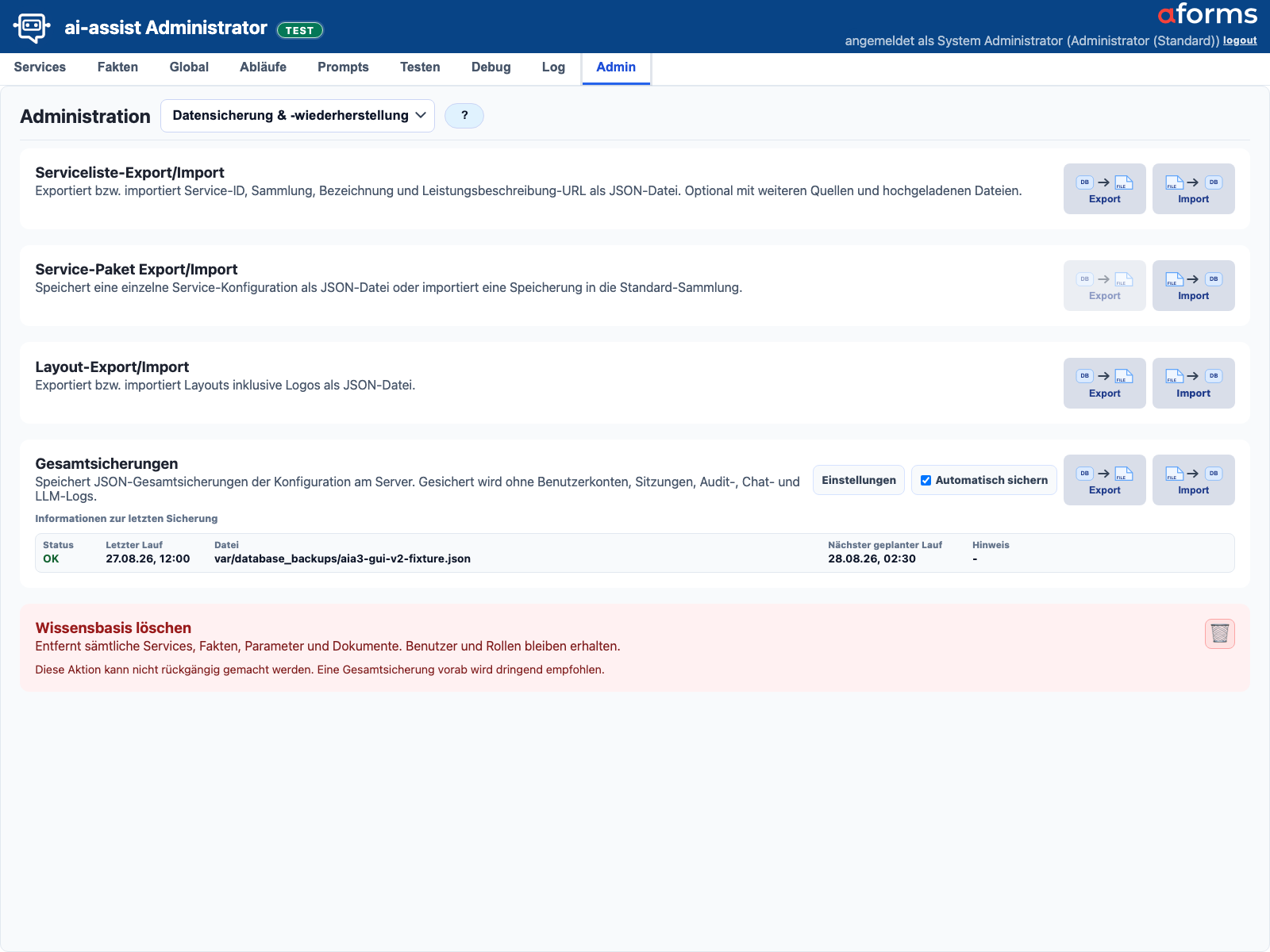This screenshot has width=1270, height=952.
Task: Click the next run time 28.08.26, 02:30
Action: [872, 559]
